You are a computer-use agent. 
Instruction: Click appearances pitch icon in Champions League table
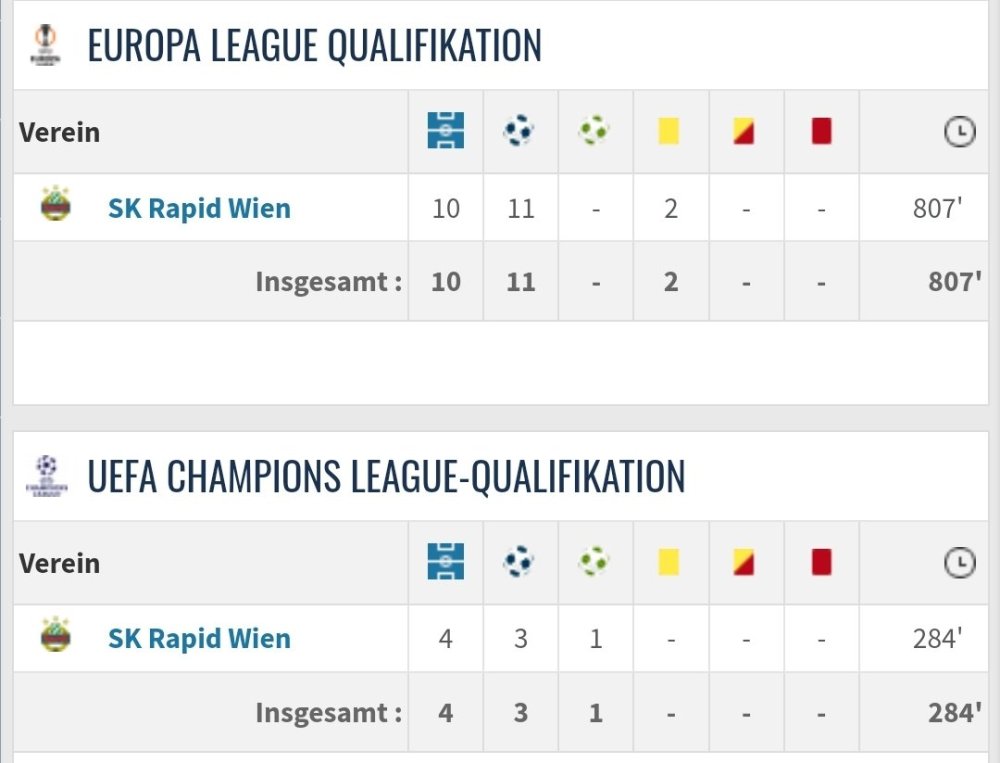click(x=446, y=562)
